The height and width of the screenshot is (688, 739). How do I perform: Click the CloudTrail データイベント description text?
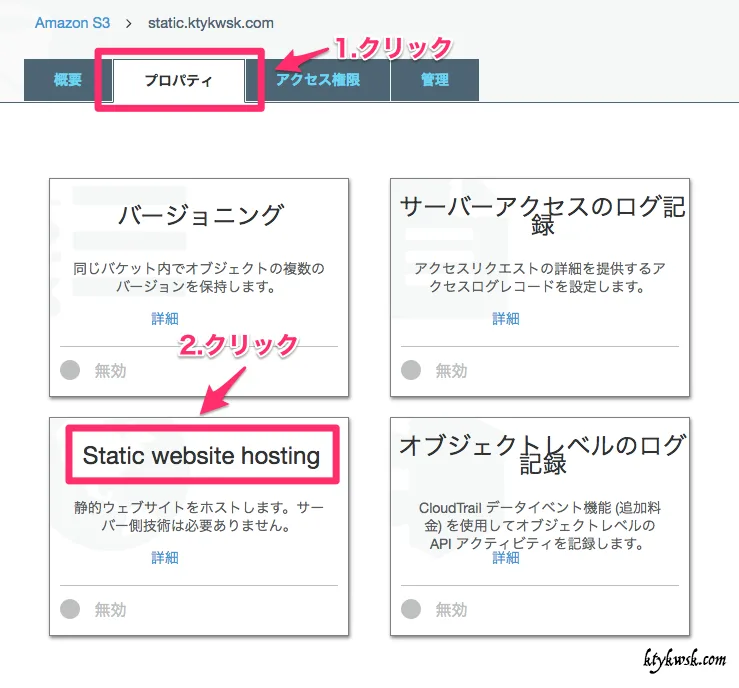click(x=539, y=525)
